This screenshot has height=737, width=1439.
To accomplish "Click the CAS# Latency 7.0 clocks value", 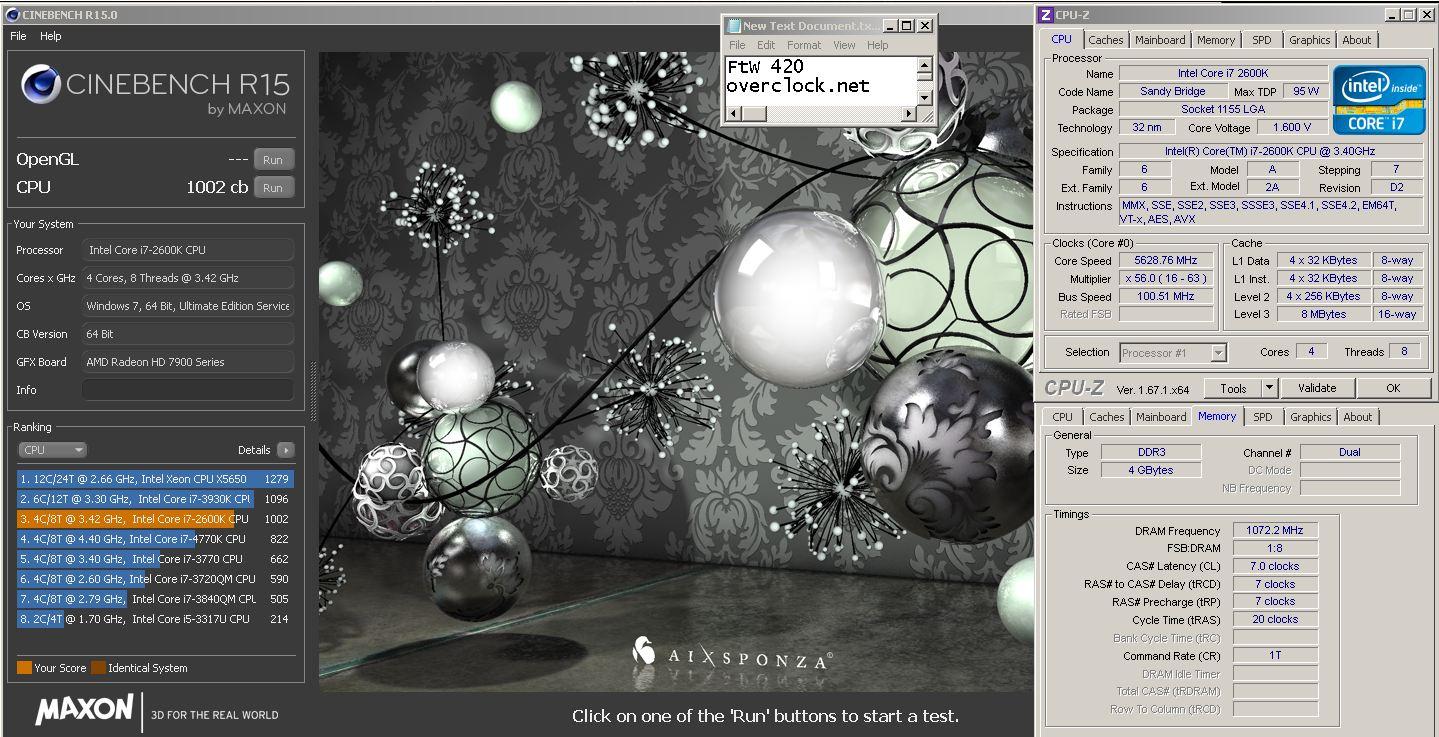I will click(1275, 566).
